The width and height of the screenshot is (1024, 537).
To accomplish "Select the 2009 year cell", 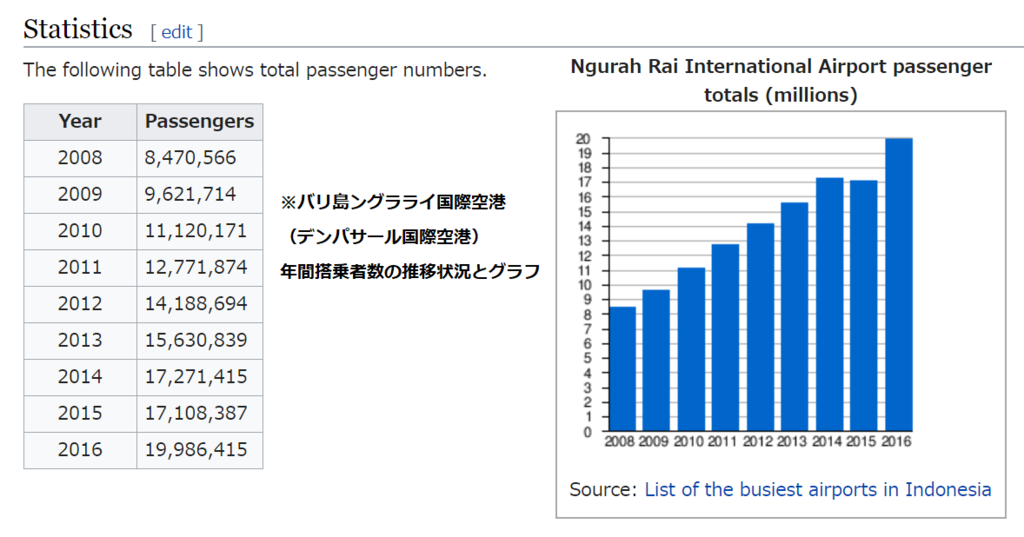I will 80,195.
